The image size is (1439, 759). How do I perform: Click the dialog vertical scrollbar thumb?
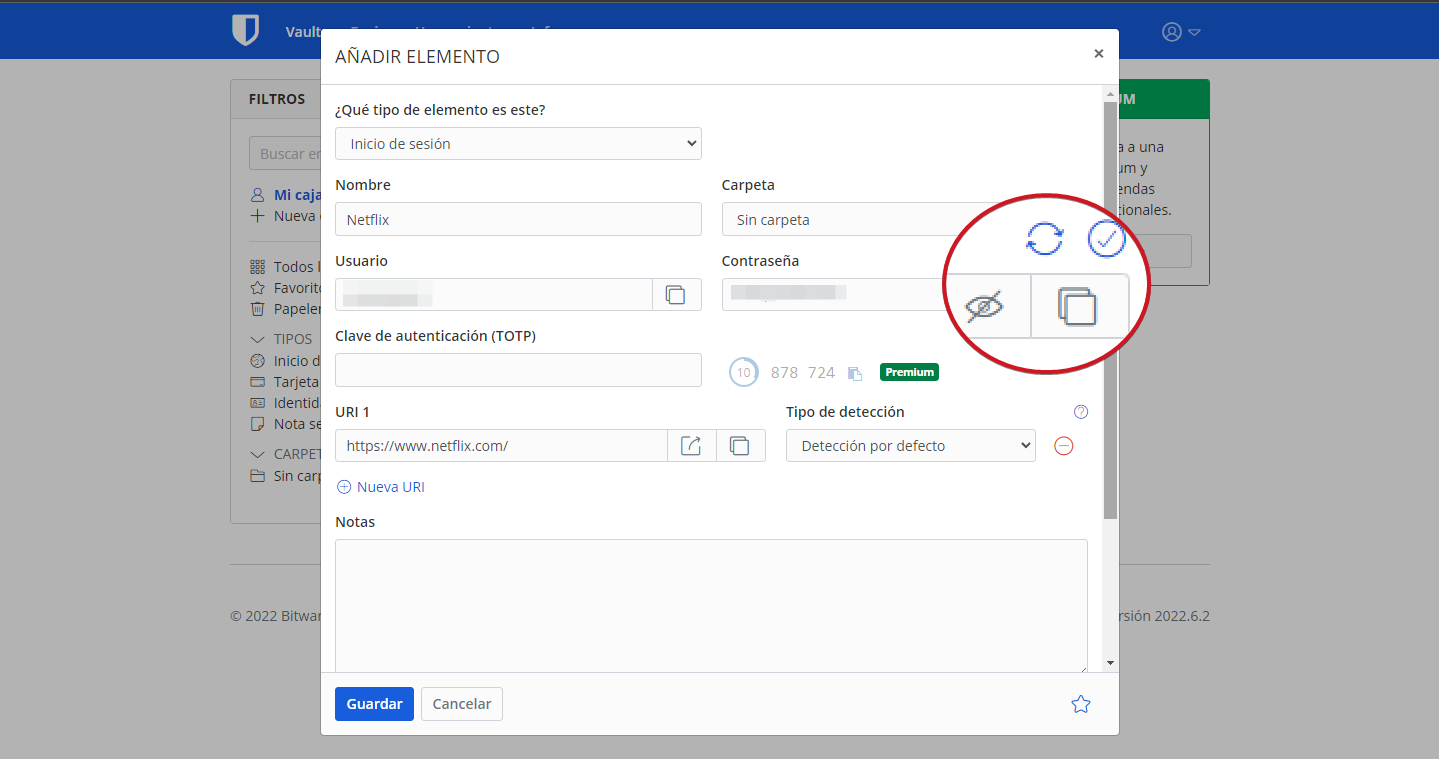1110,310
